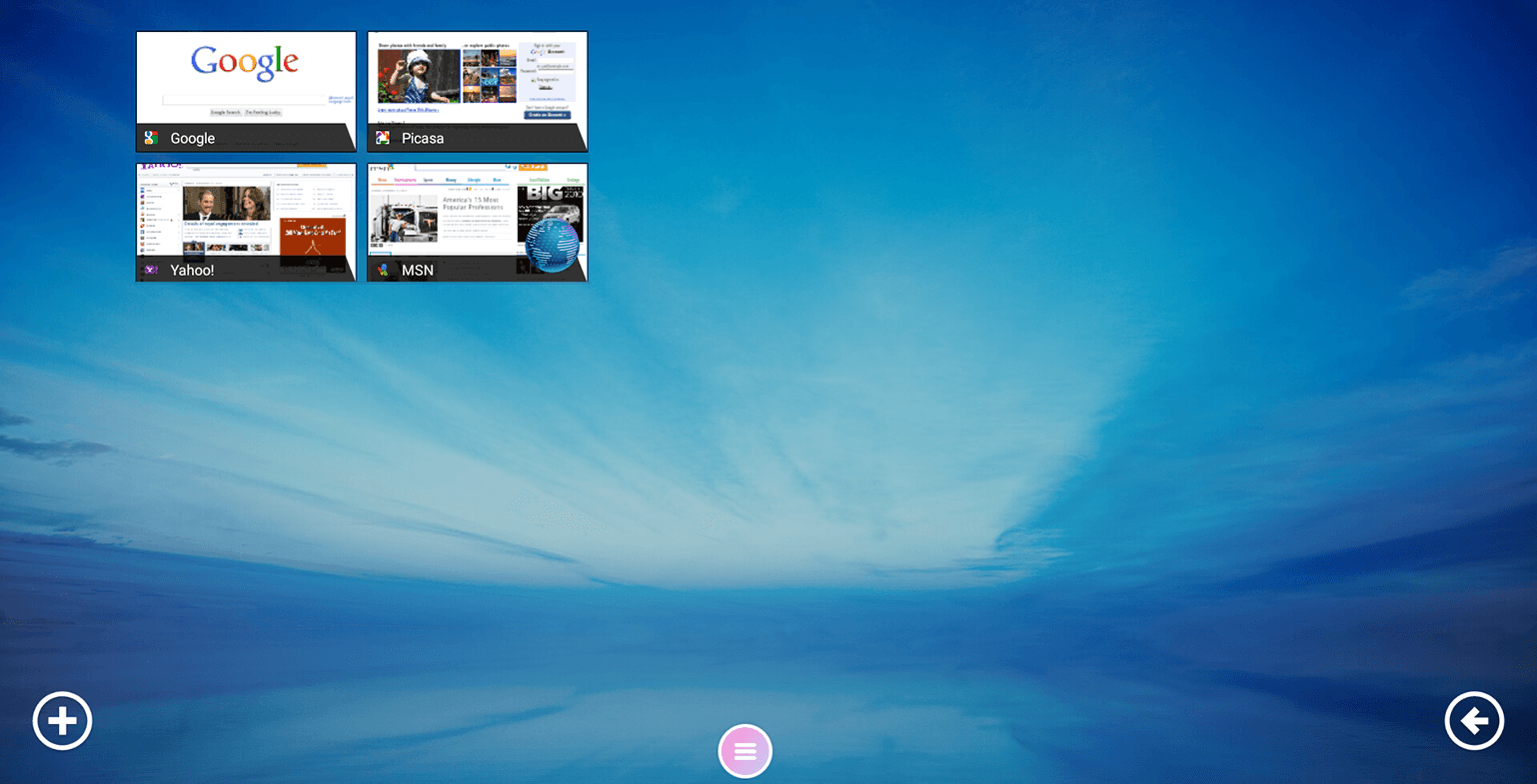Screen dimensions: 1537x784
Task: Open the pink hamburger menu button
Action: [745, 751]
